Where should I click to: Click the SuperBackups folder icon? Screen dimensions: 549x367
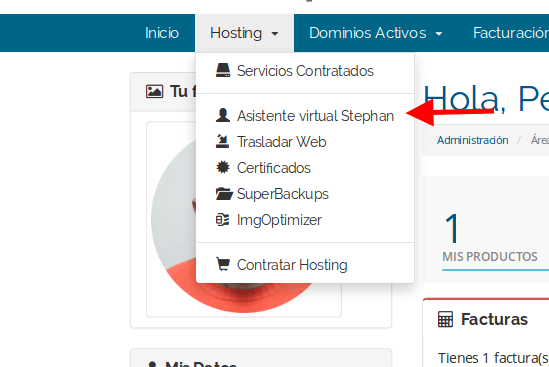click(224, 194)
